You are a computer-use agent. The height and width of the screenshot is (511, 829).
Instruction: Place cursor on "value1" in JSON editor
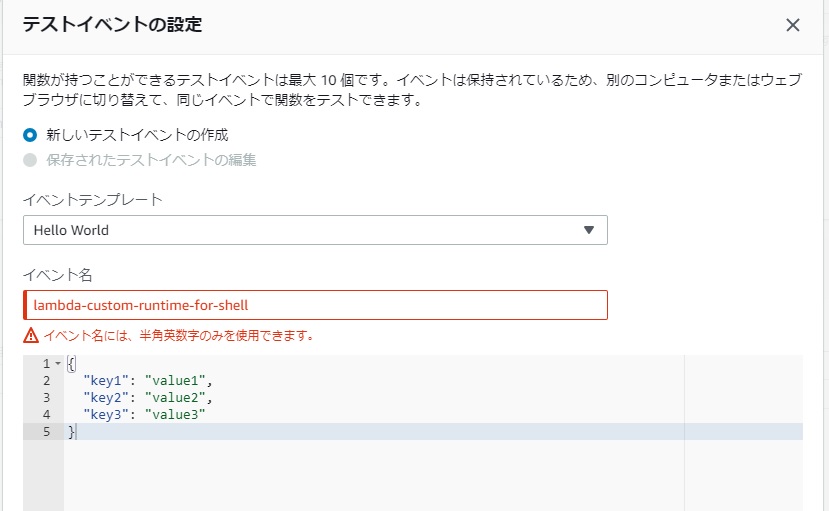click(178, 381)
